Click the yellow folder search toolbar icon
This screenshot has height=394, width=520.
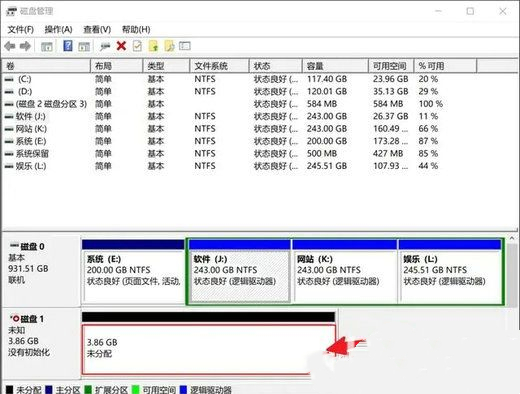pos(169,46)
